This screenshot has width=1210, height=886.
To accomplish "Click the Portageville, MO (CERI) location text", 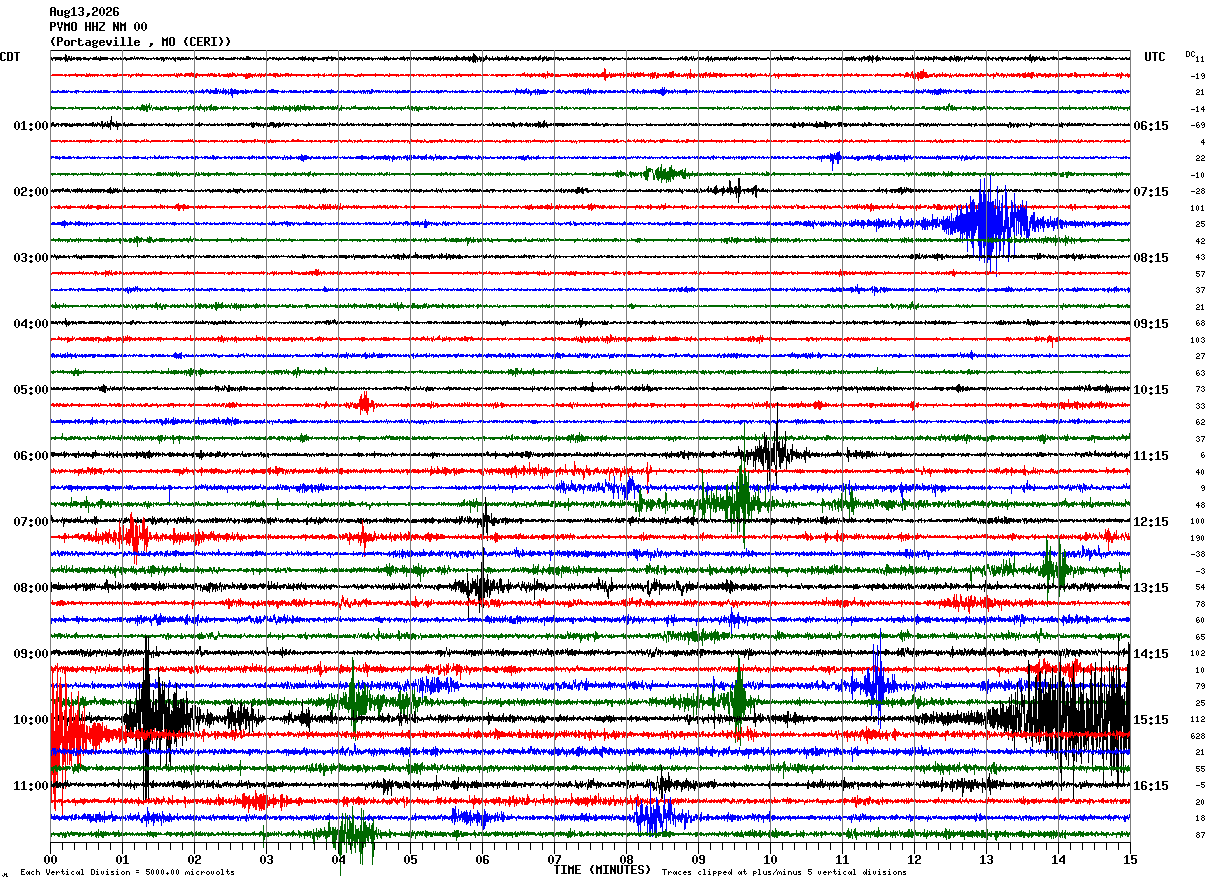I will click(x=140, y=42).
